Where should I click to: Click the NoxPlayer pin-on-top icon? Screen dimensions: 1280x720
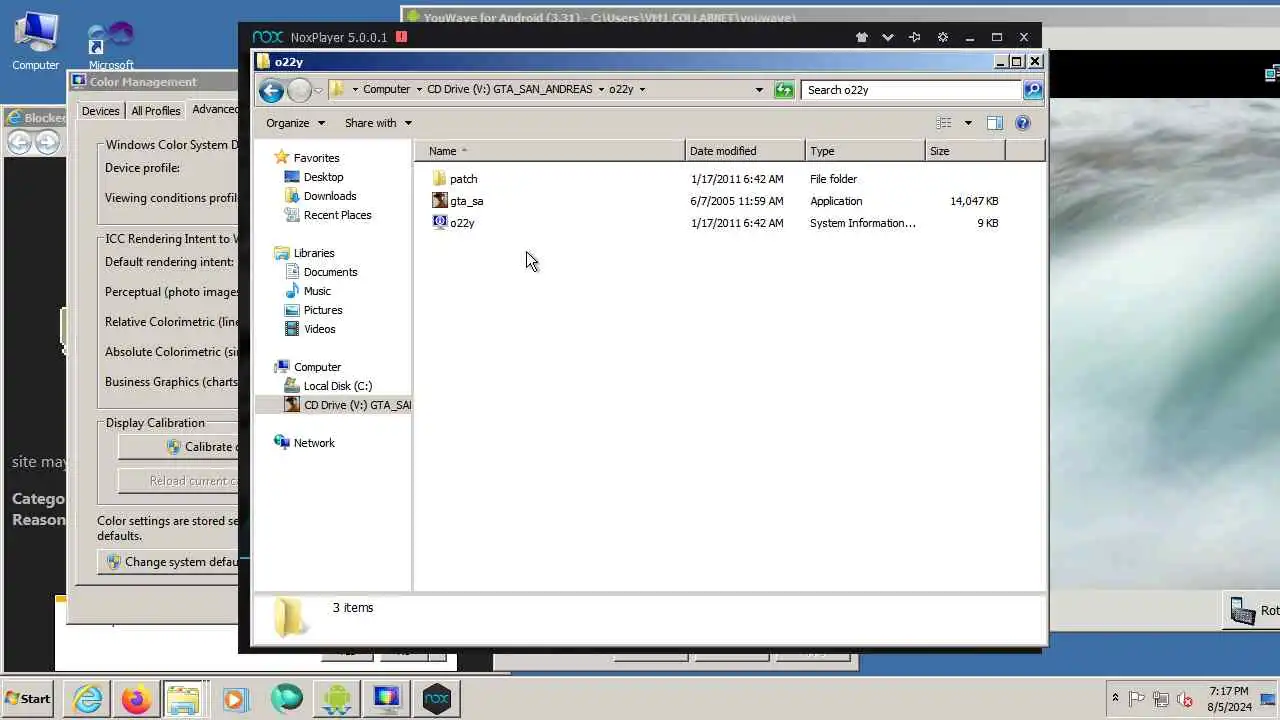pos(915,37)
